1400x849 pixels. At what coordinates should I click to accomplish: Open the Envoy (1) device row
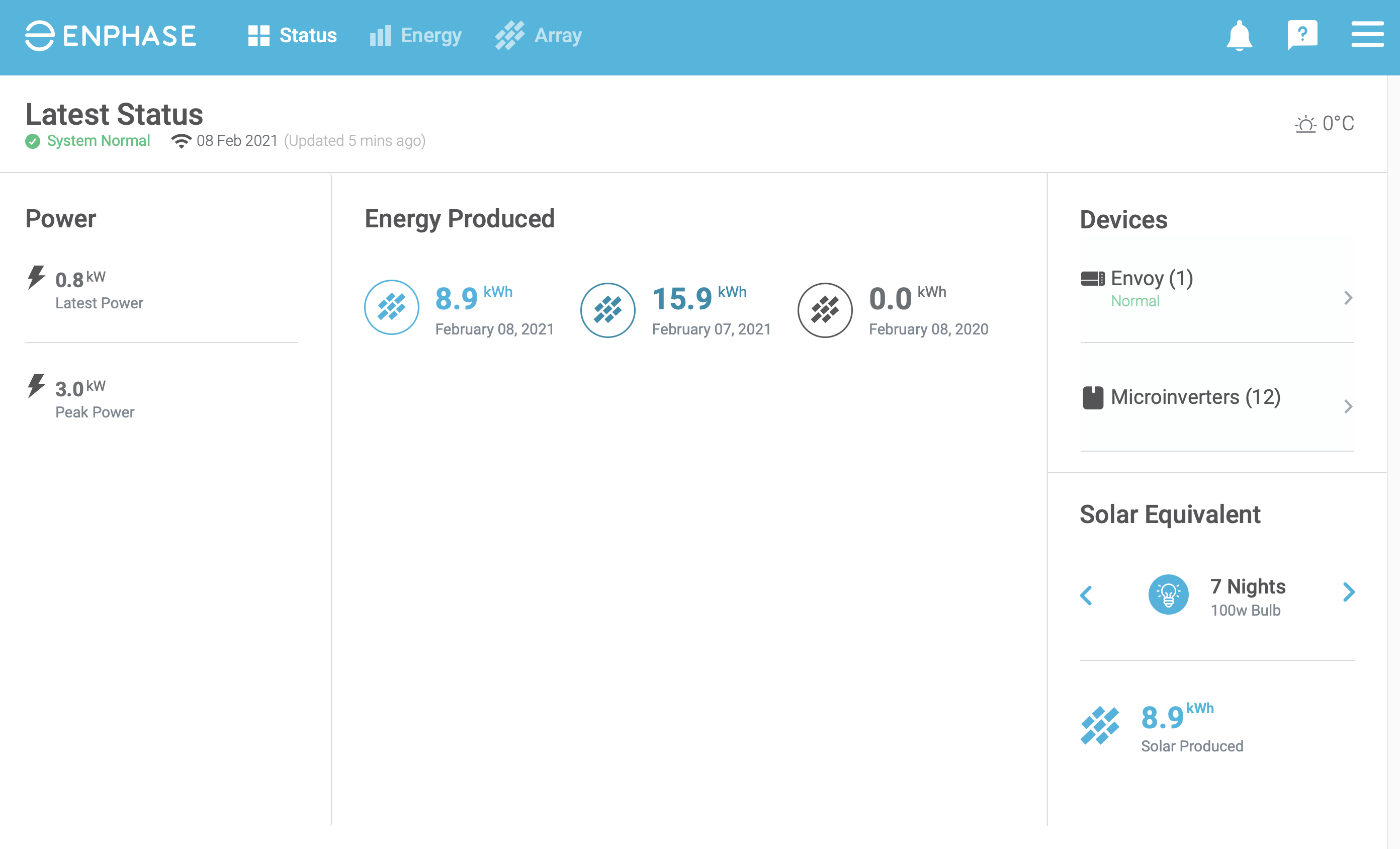1216,289
